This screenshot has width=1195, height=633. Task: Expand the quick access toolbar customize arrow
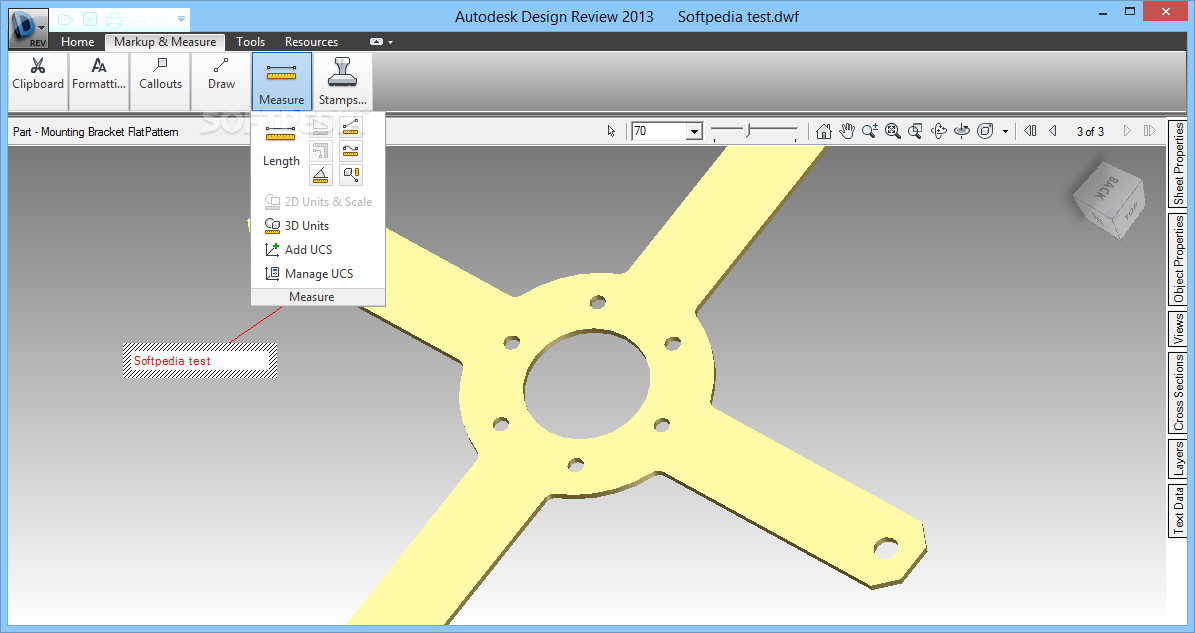181,19
